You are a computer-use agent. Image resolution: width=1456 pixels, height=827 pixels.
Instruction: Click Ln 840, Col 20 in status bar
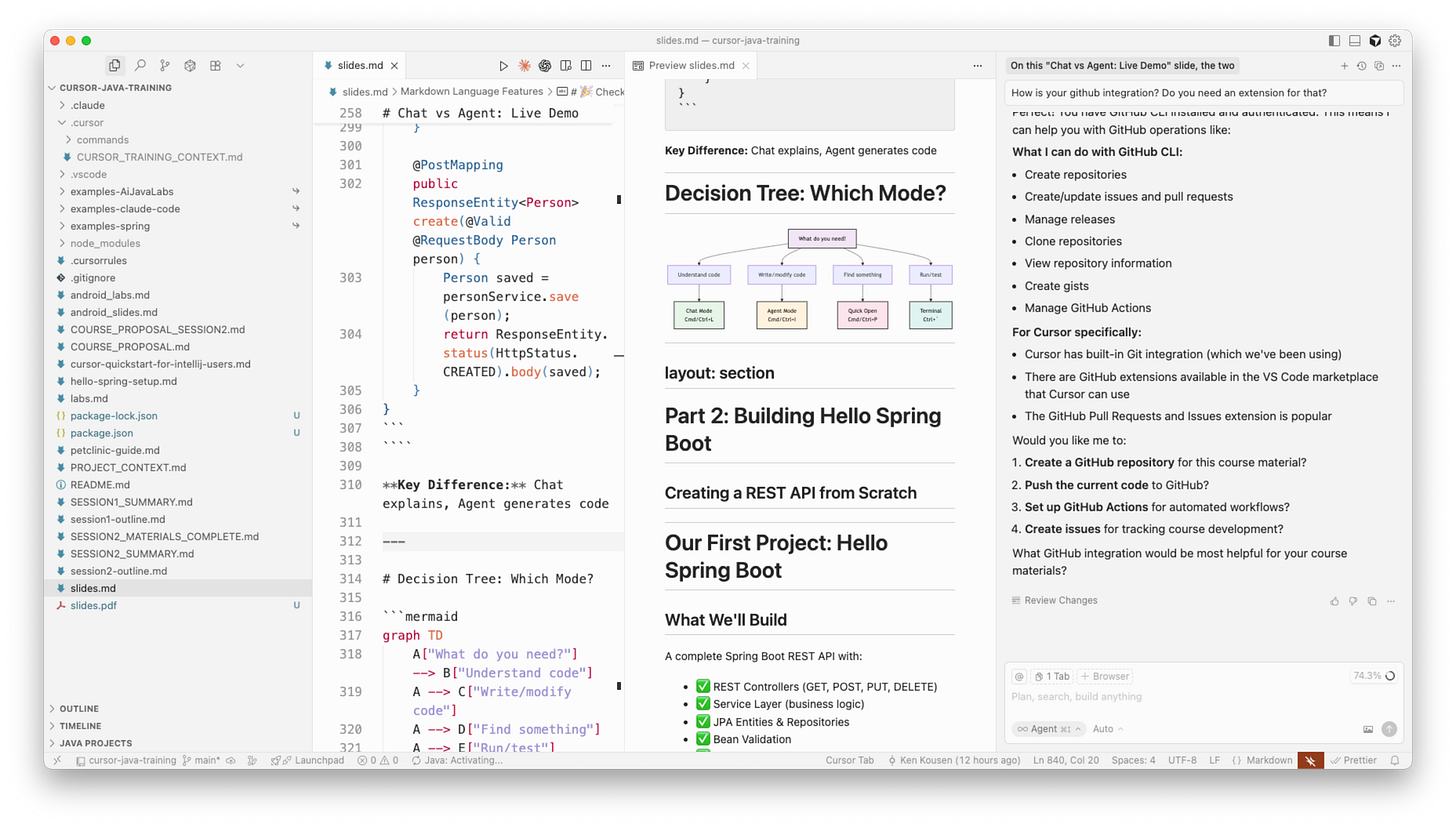(1066, 760)
